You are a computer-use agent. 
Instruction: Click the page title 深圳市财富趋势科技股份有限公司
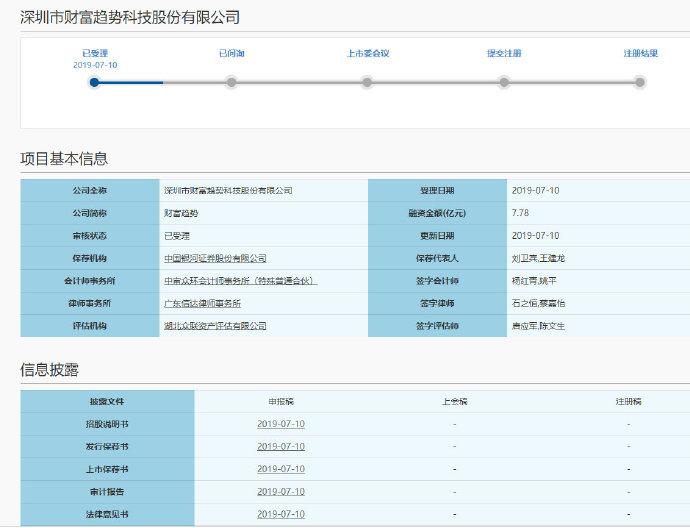[x=130, y=18]
